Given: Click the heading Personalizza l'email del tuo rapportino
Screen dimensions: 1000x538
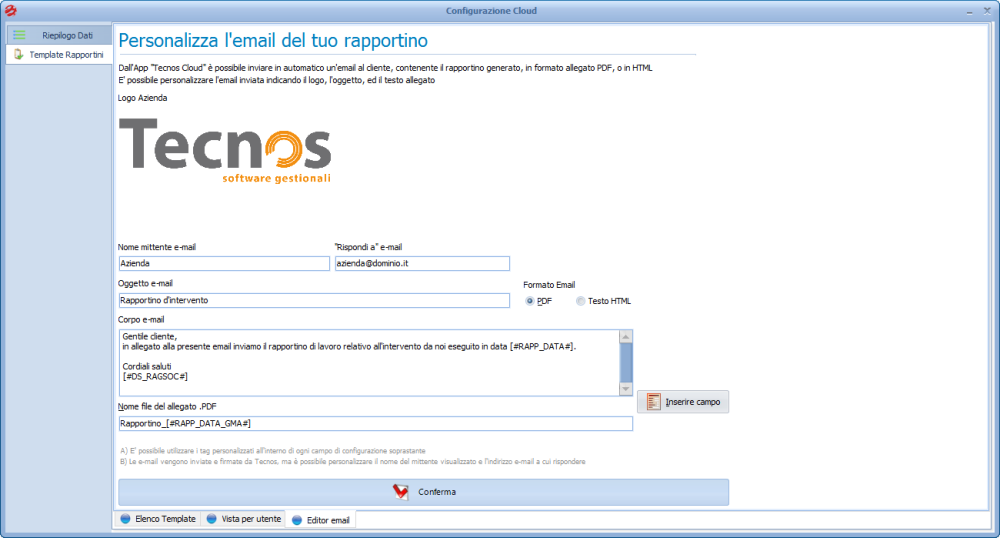Looking at the screenshot, I should point(273,40).
